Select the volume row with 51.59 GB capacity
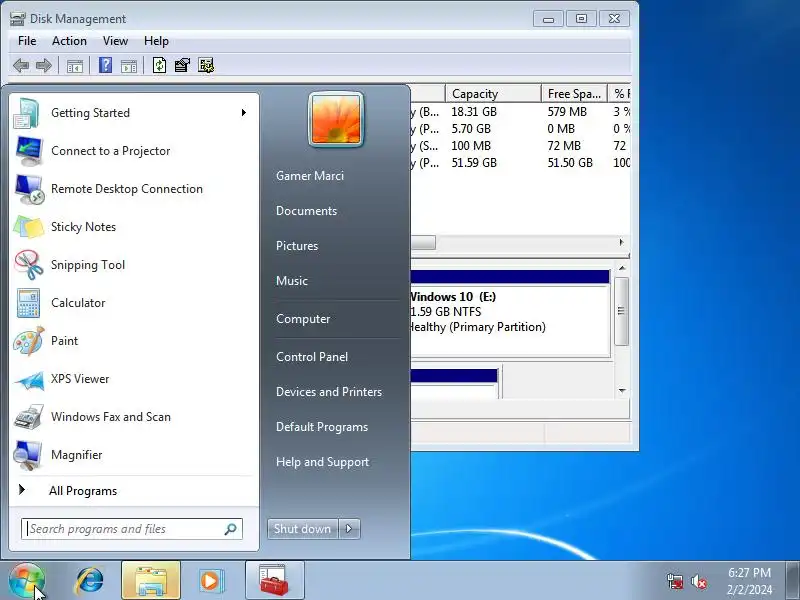 click(520, 163)
